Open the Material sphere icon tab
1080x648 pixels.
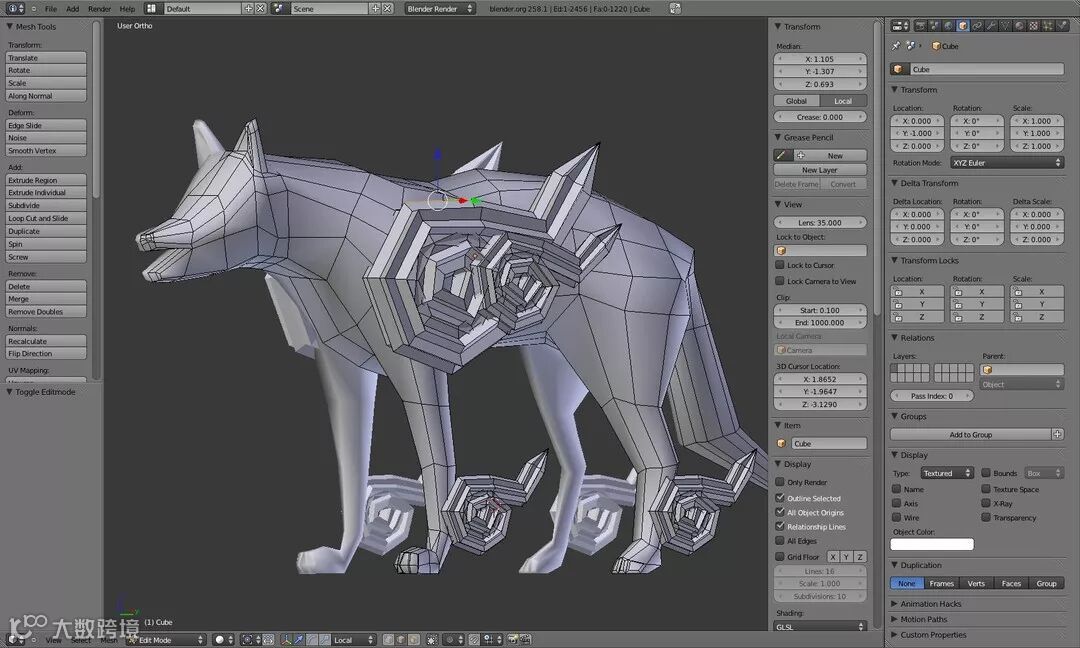point(1019,26)
